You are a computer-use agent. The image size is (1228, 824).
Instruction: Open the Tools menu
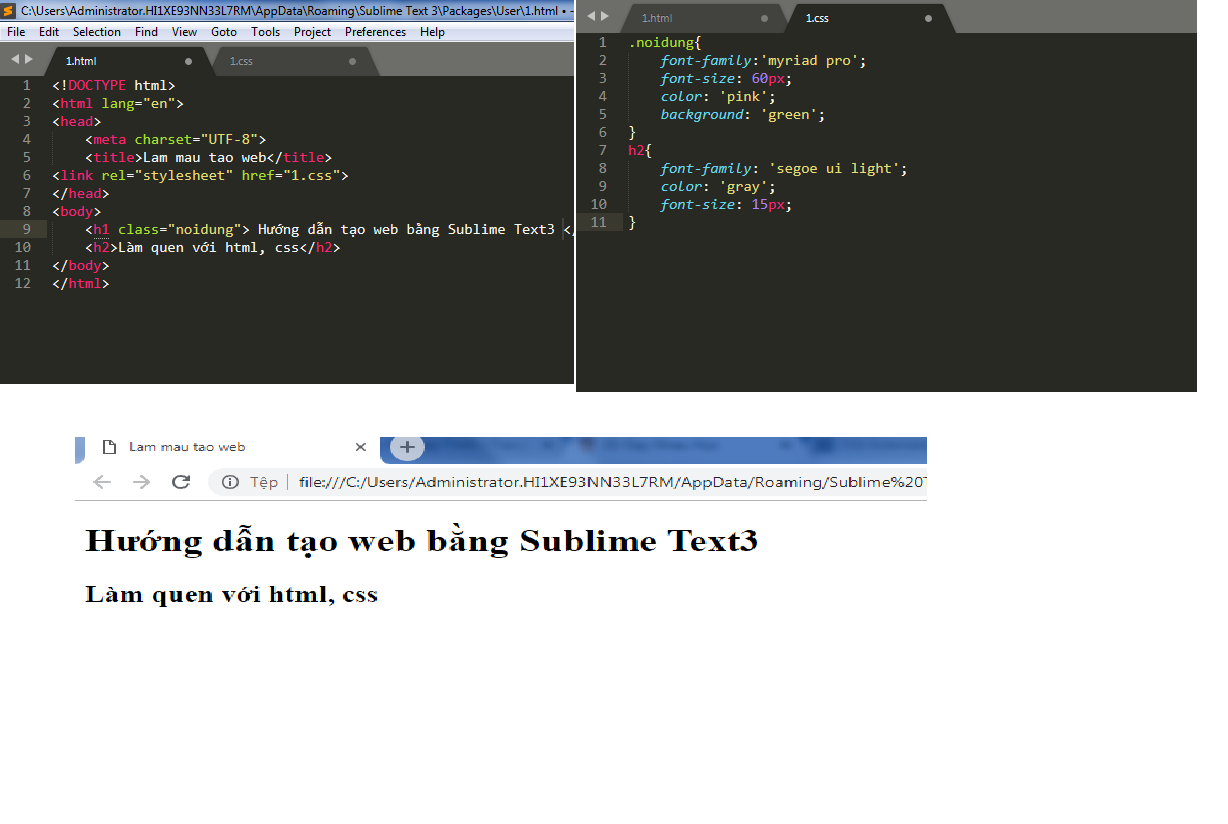pos(265,32)
